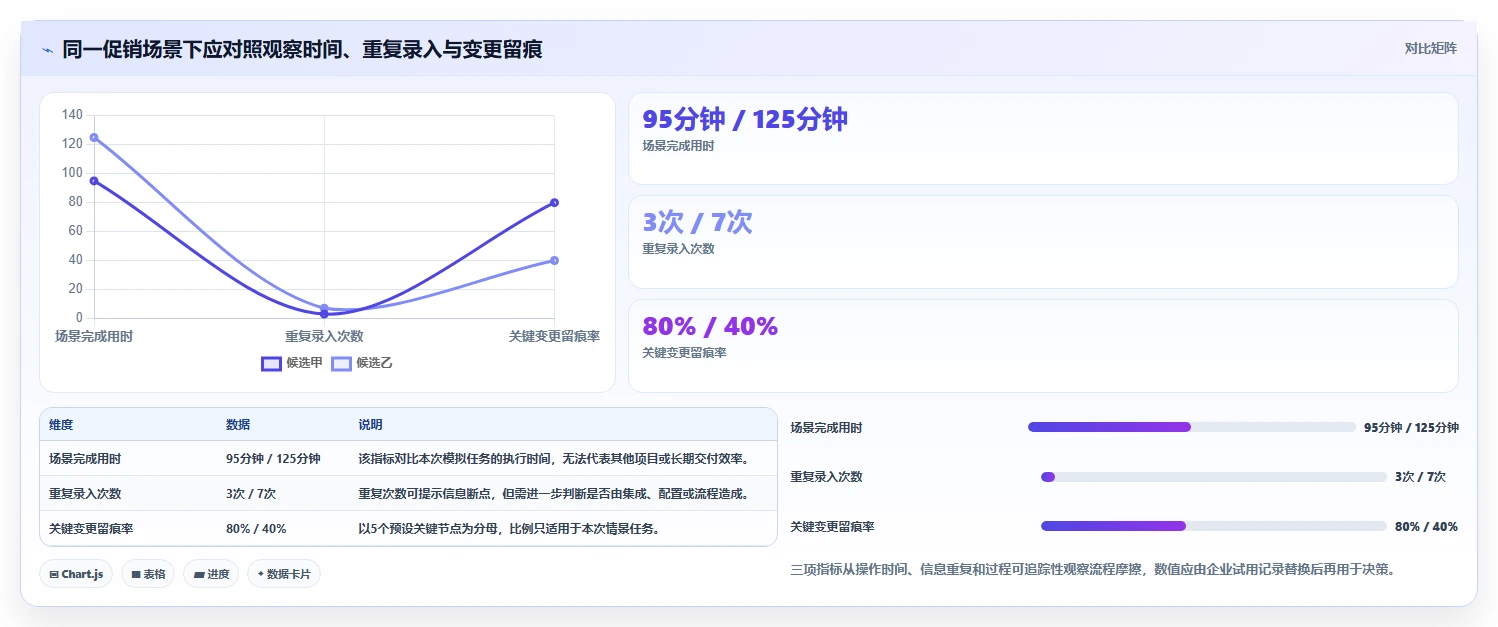
Task: Click 候选乙 data point at 关键变更留痕率
Action: 554,261
